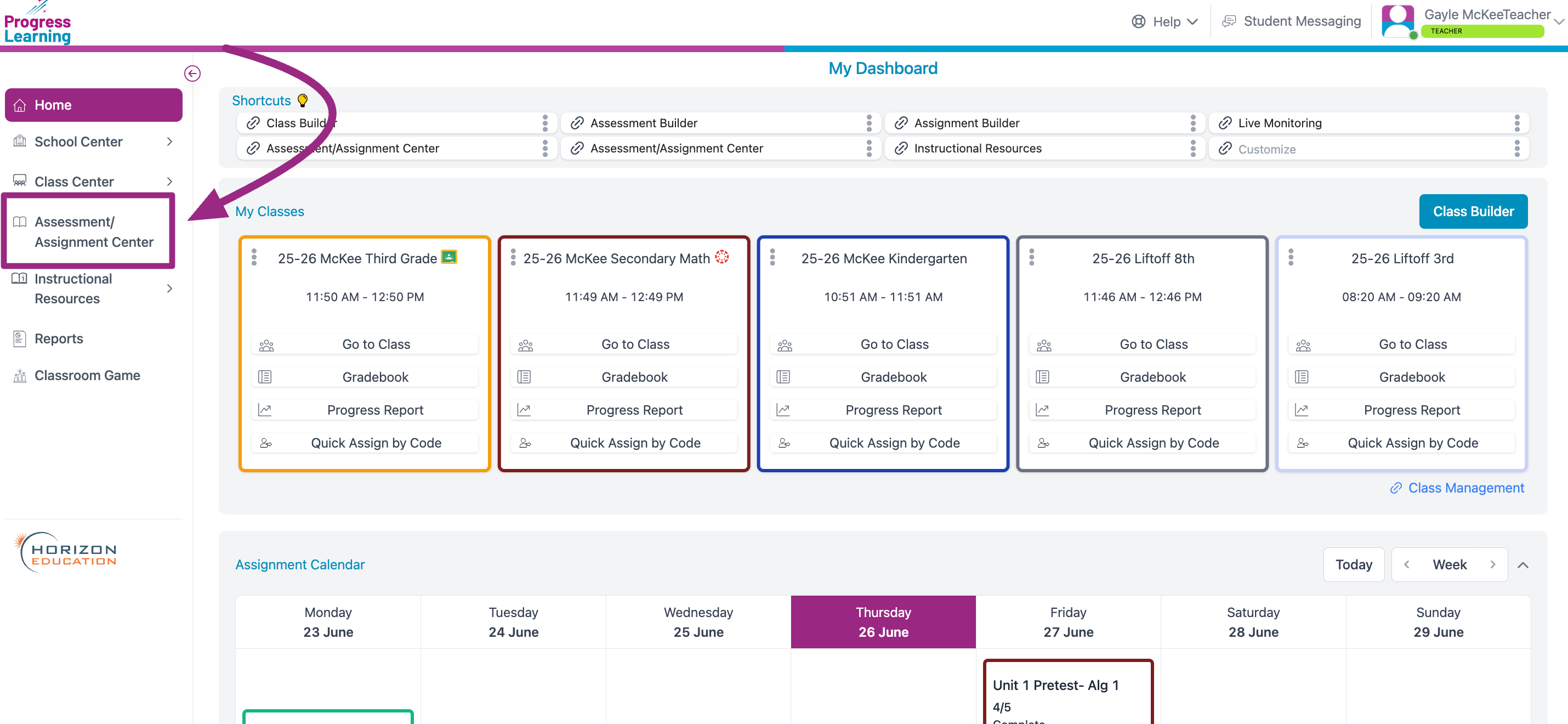Select Friday 27 June calendar header

pos(1067,621)
